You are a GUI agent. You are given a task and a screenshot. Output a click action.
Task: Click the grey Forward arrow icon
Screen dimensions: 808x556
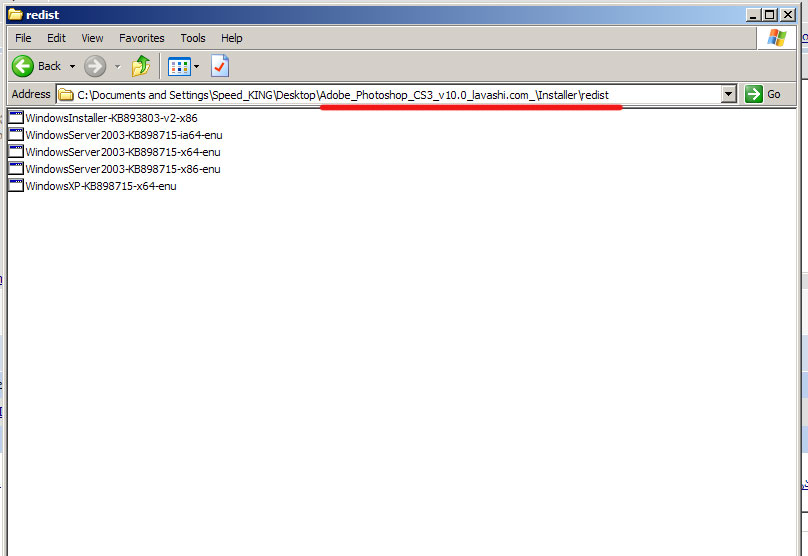[95, 66]
